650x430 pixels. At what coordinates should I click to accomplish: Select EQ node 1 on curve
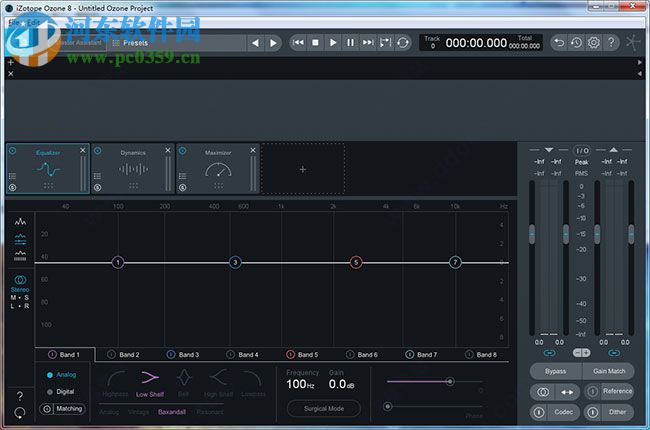click(x=118, y=262)
